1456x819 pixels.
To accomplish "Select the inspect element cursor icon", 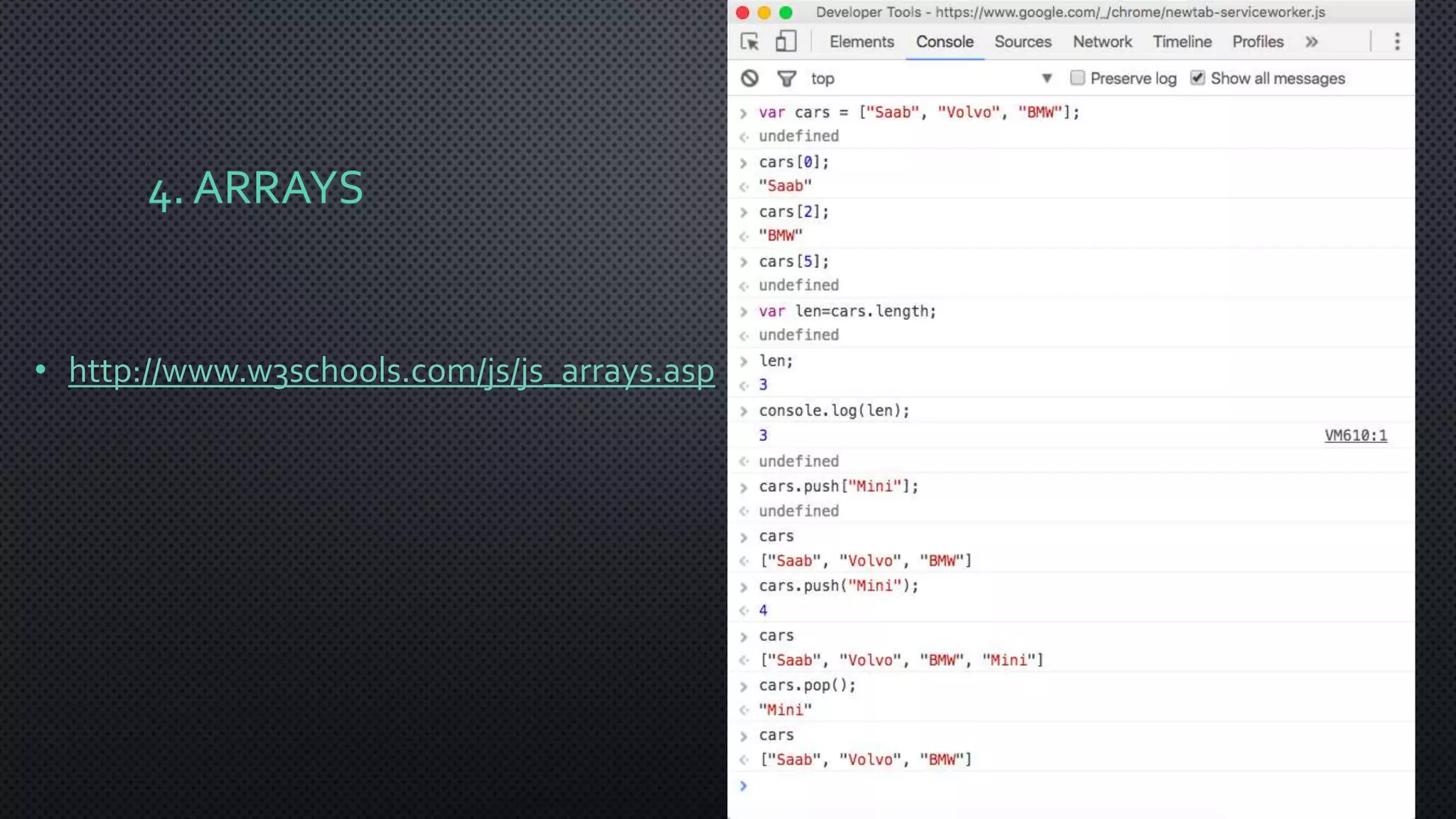I will point(749,42).
